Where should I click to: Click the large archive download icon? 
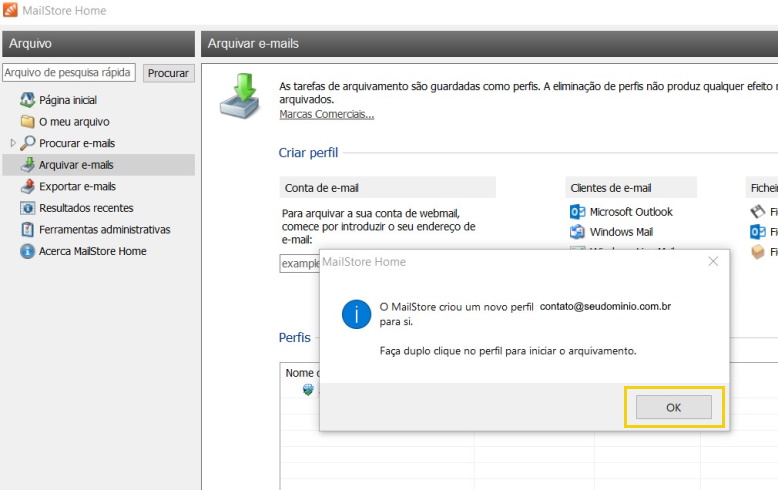(240, 96)
